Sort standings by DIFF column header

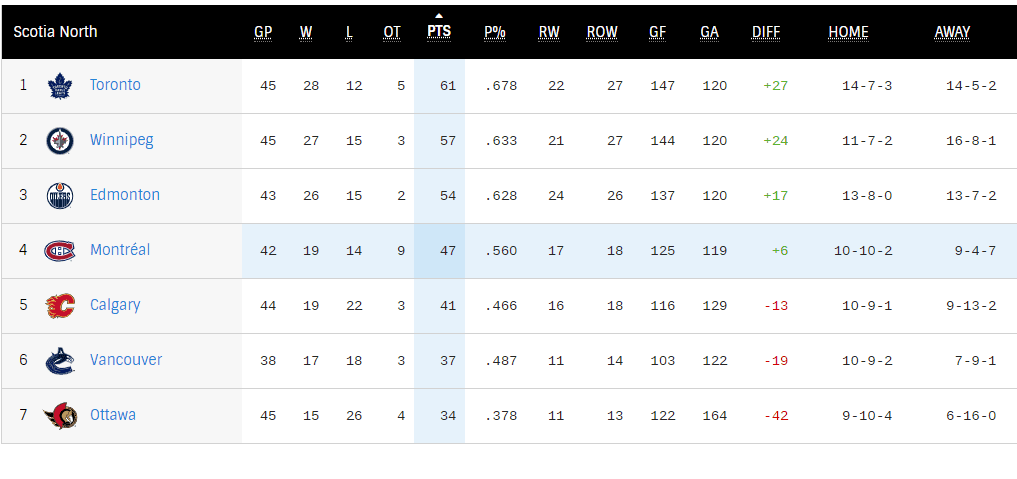766,32
